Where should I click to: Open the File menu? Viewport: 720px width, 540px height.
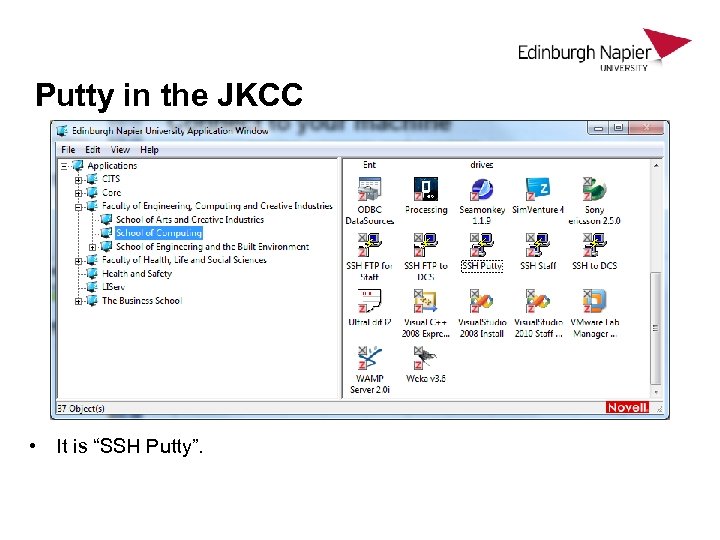68,150
